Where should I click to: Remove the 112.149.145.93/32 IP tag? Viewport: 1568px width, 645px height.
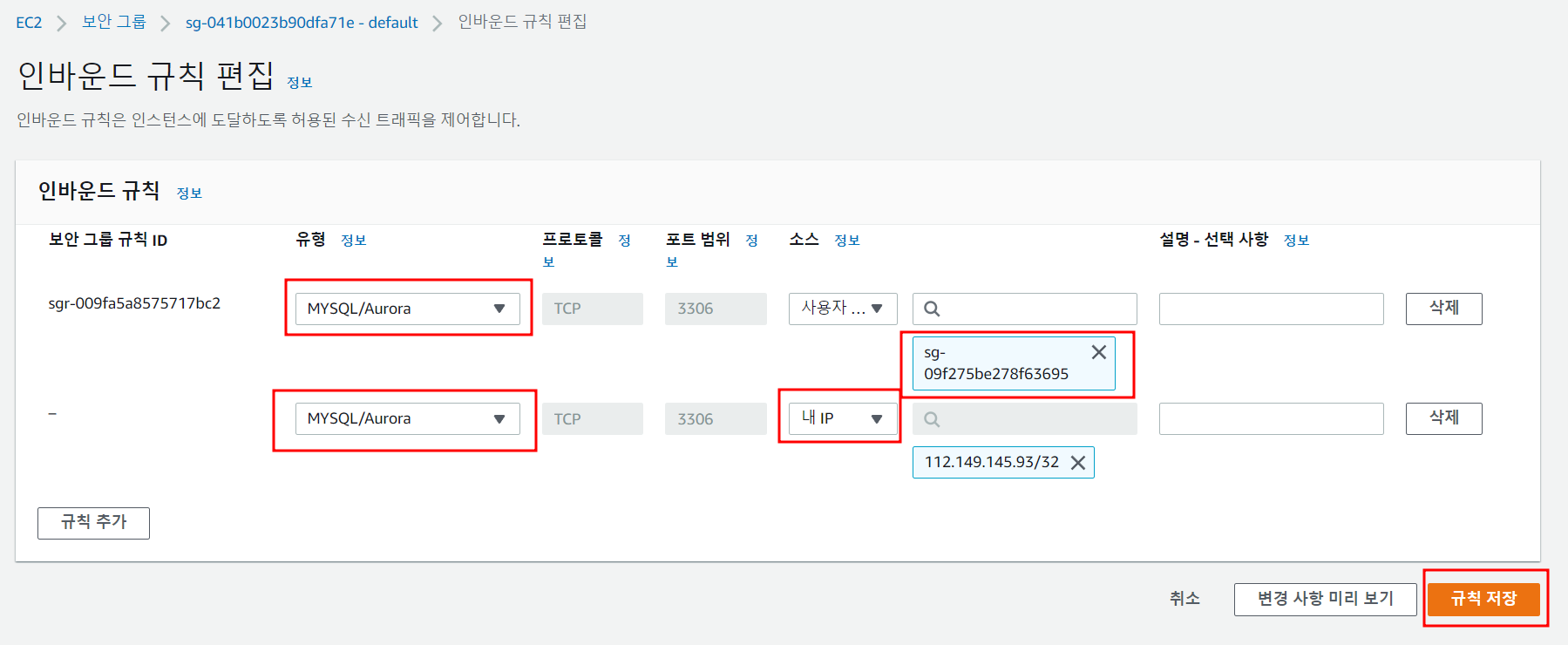coord(1078,463)
